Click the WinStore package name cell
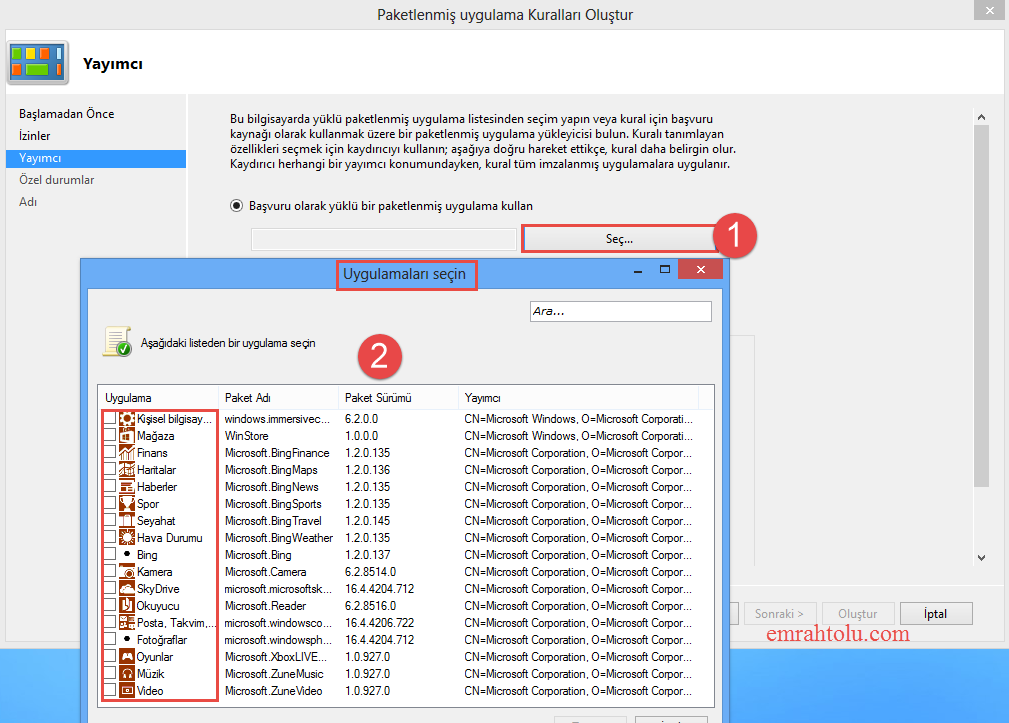This screenshot has height=723, width=1009. click(246, 436)
